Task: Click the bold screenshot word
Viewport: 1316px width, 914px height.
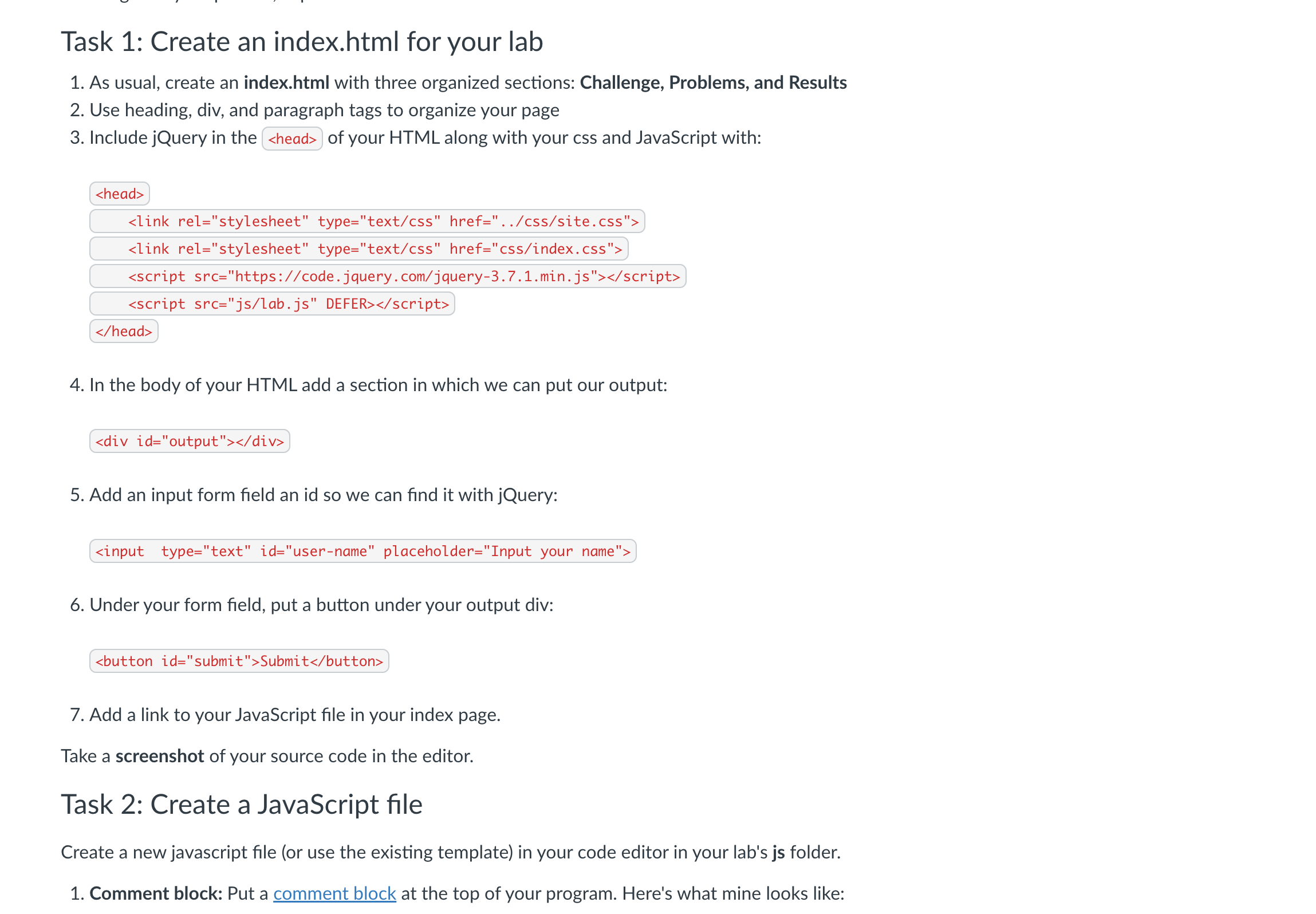Action: (160, 756)
